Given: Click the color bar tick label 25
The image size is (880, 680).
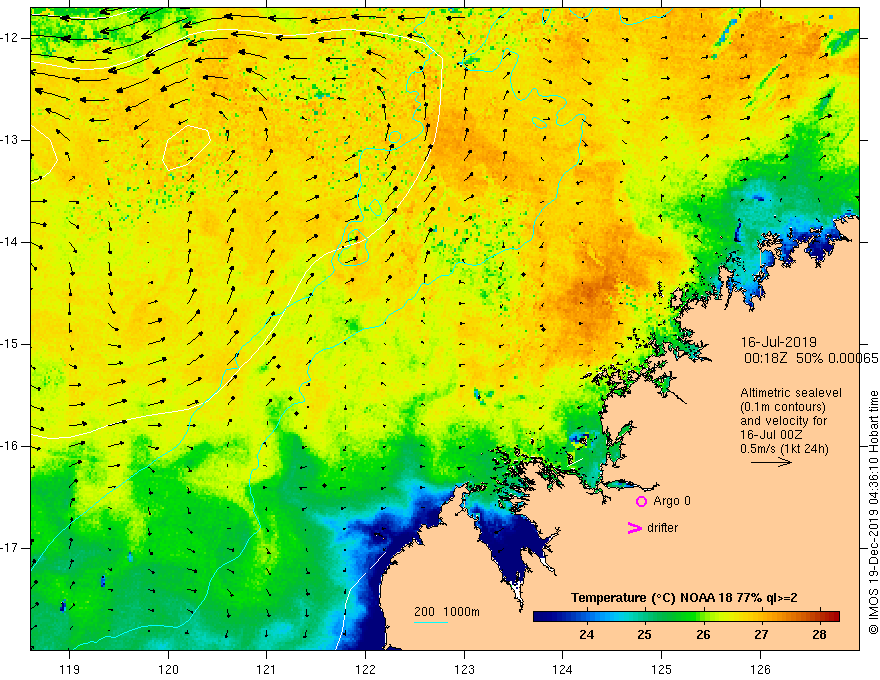Looking at the screenshot, I should coord(644,635).
